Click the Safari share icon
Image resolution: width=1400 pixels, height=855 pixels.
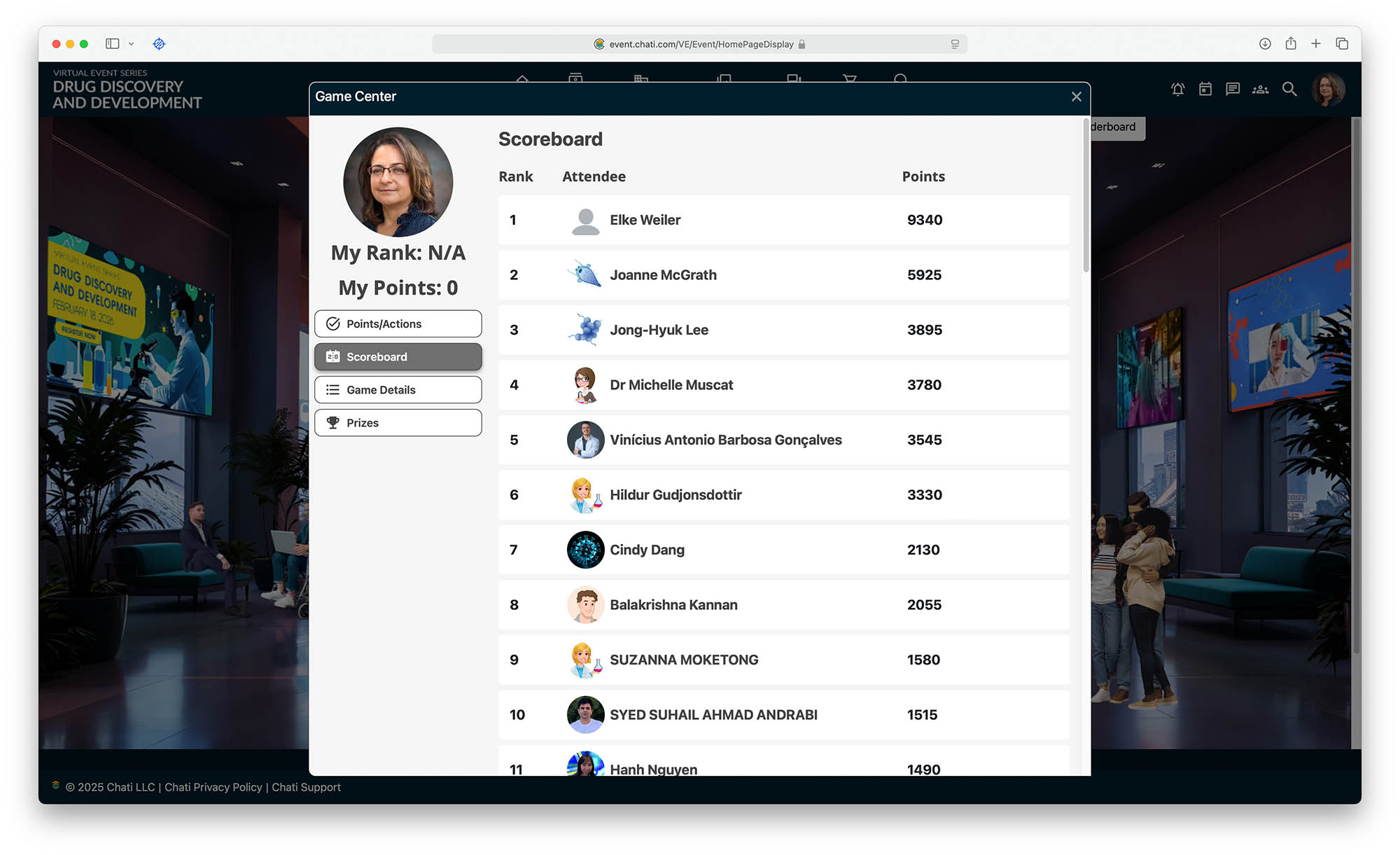click(1291, 44)
